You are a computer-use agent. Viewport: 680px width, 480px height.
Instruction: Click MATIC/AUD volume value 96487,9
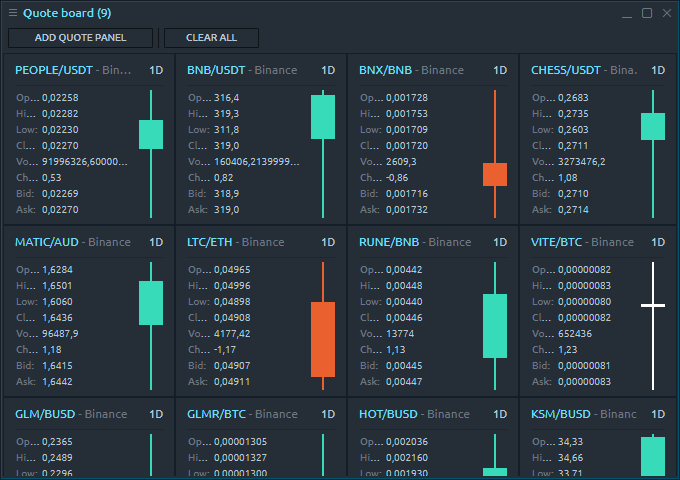coord(60,333)
